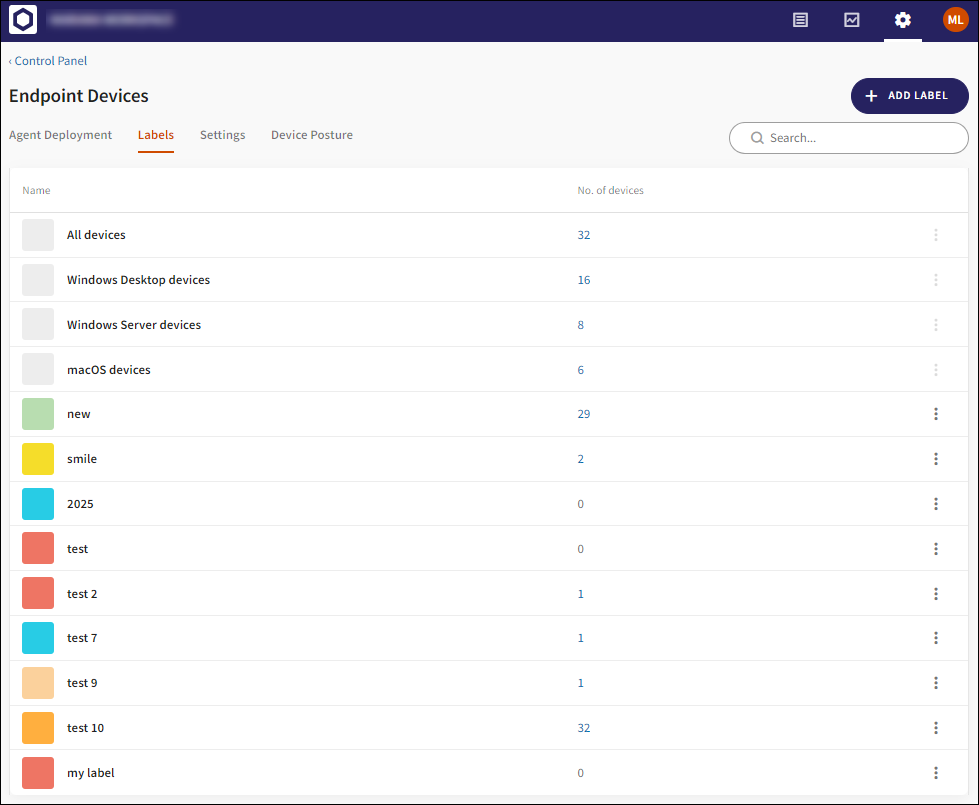979x805 pixels.
Task: Expand the actions menu for 'test 7' label
Action: pyautogui.click(x=936, y=638)
